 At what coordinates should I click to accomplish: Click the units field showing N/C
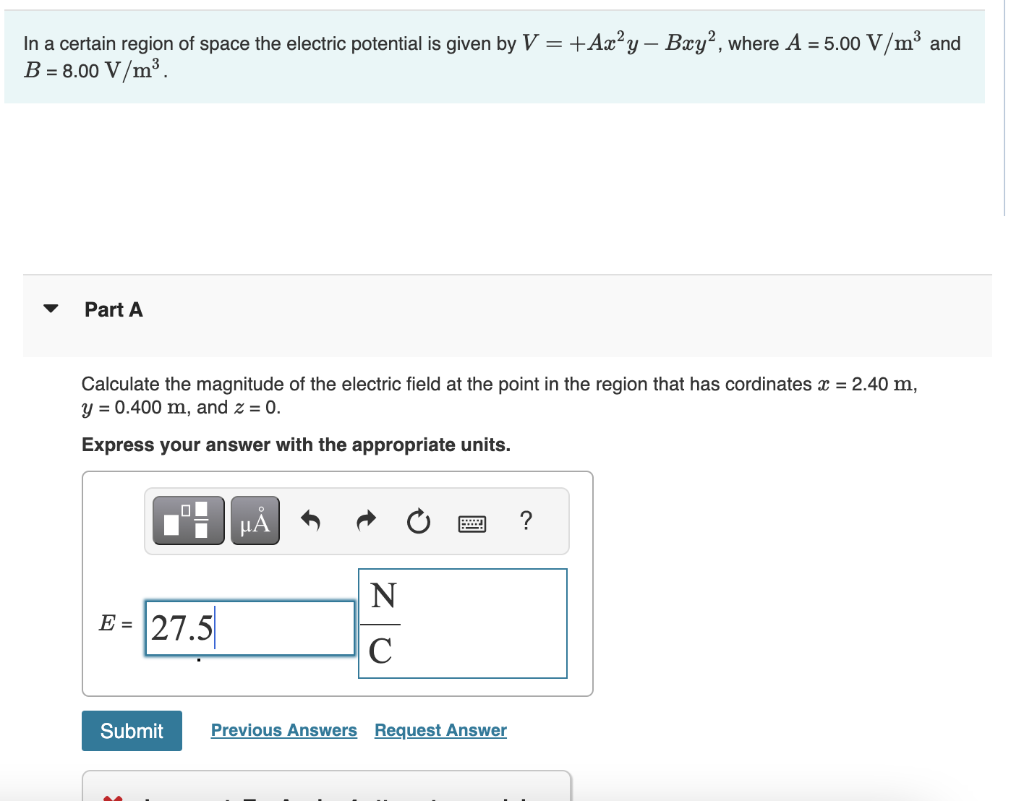tap(462, 623)
